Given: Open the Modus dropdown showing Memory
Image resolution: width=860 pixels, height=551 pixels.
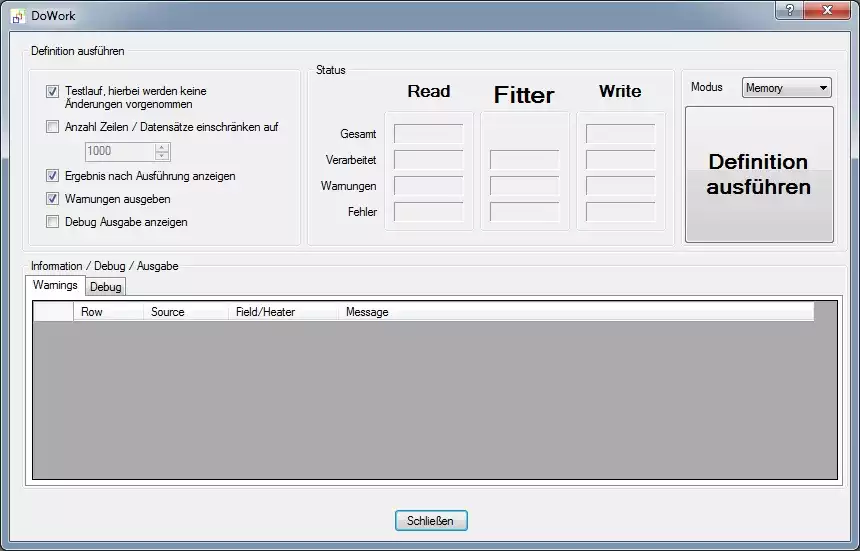Looking at the screenshot, I should click(787, 88).
